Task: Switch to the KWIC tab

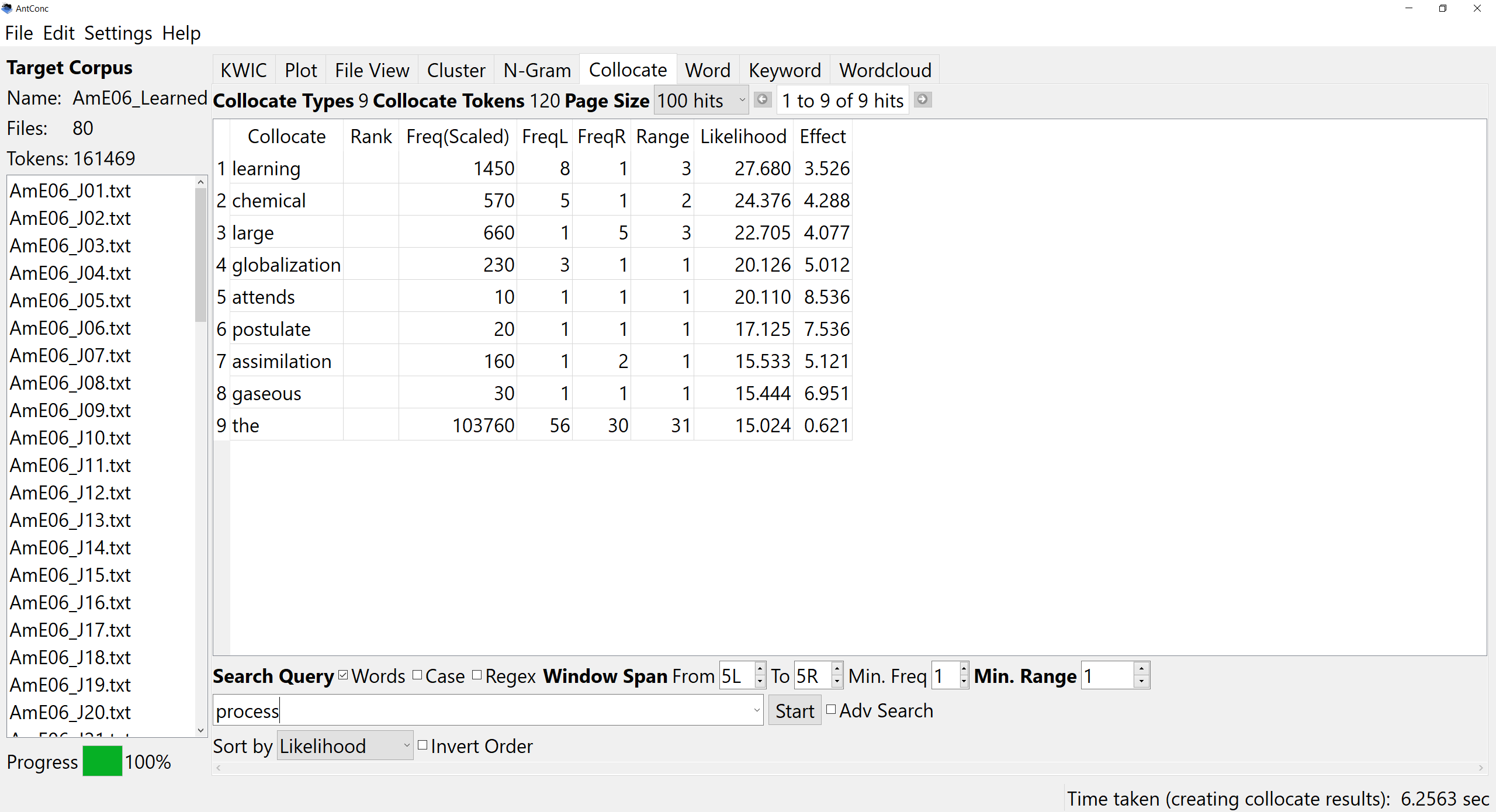Action: point(243,70)
